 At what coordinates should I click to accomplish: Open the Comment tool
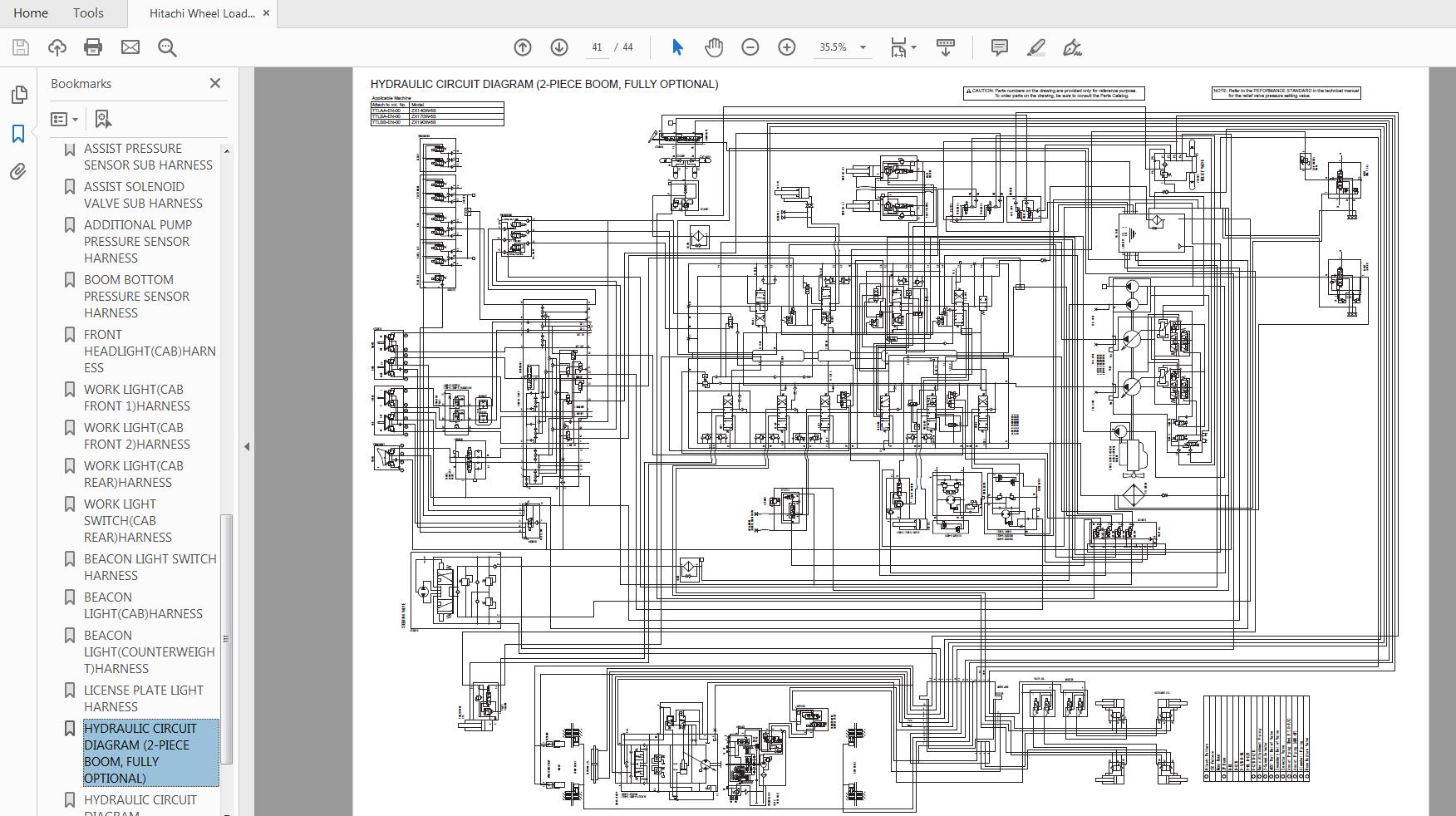(x=999, y=47)
